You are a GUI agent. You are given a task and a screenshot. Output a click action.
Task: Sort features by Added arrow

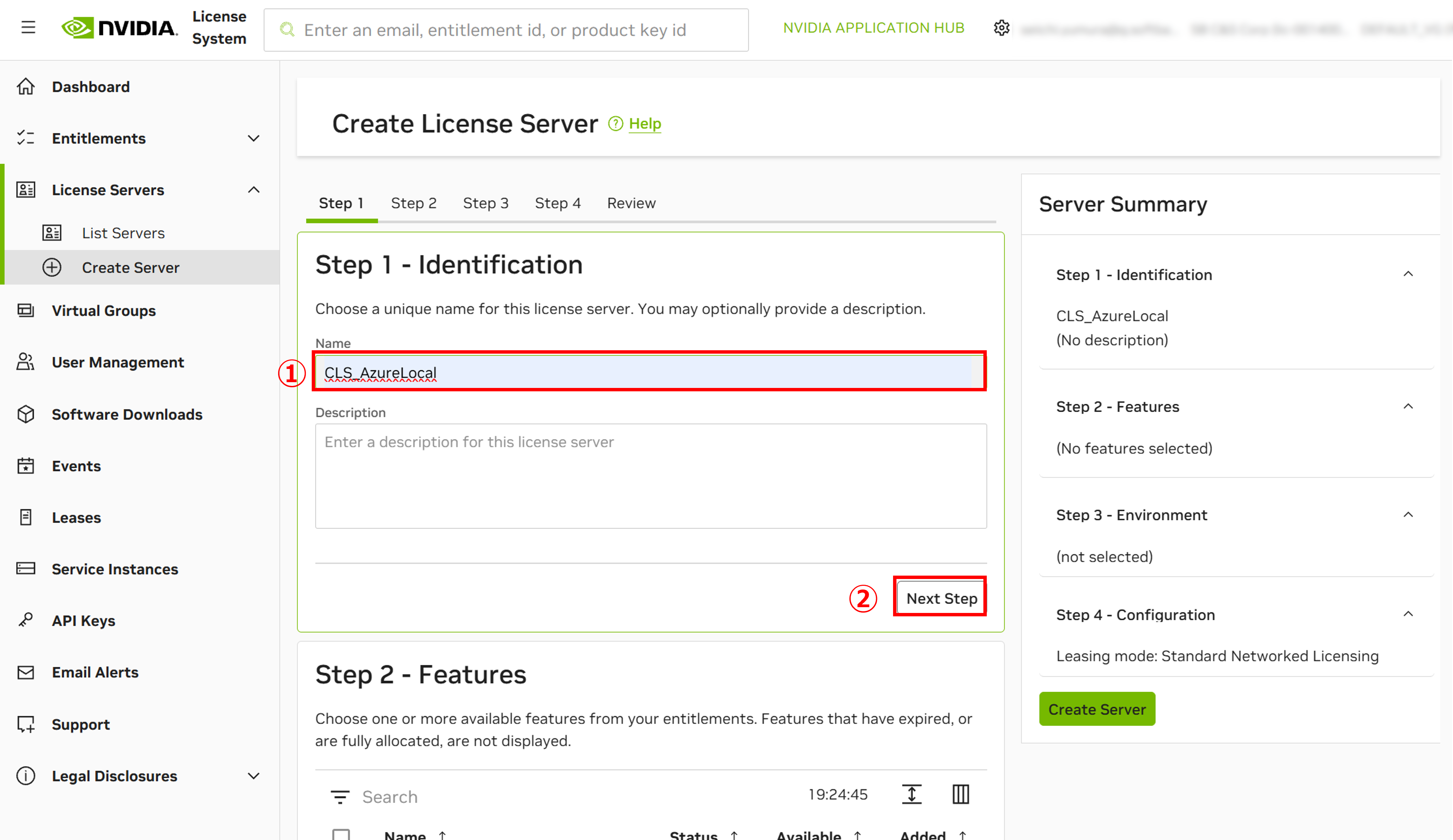(962, 835)
